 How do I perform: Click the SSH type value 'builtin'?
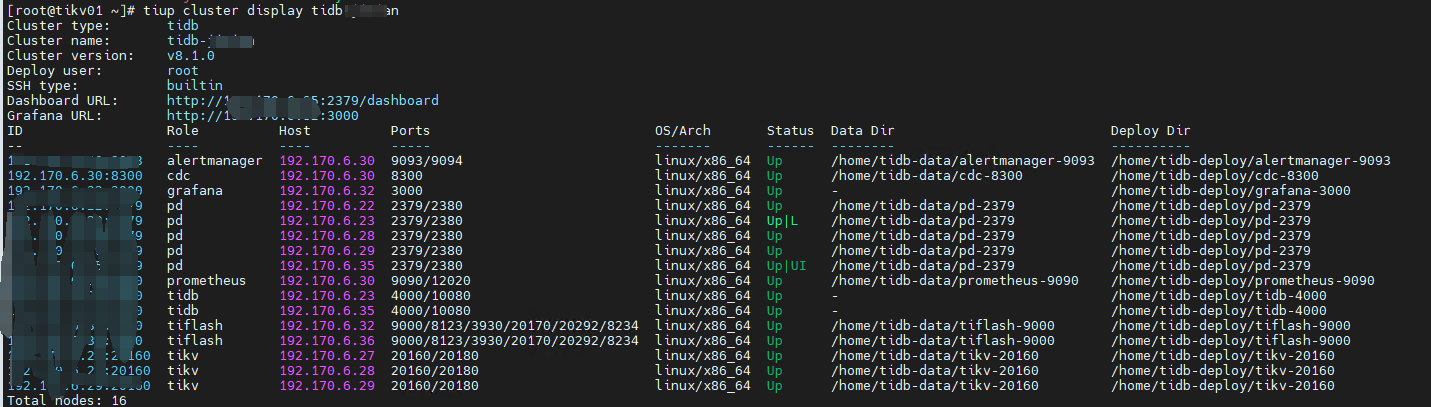coord(194,86)
